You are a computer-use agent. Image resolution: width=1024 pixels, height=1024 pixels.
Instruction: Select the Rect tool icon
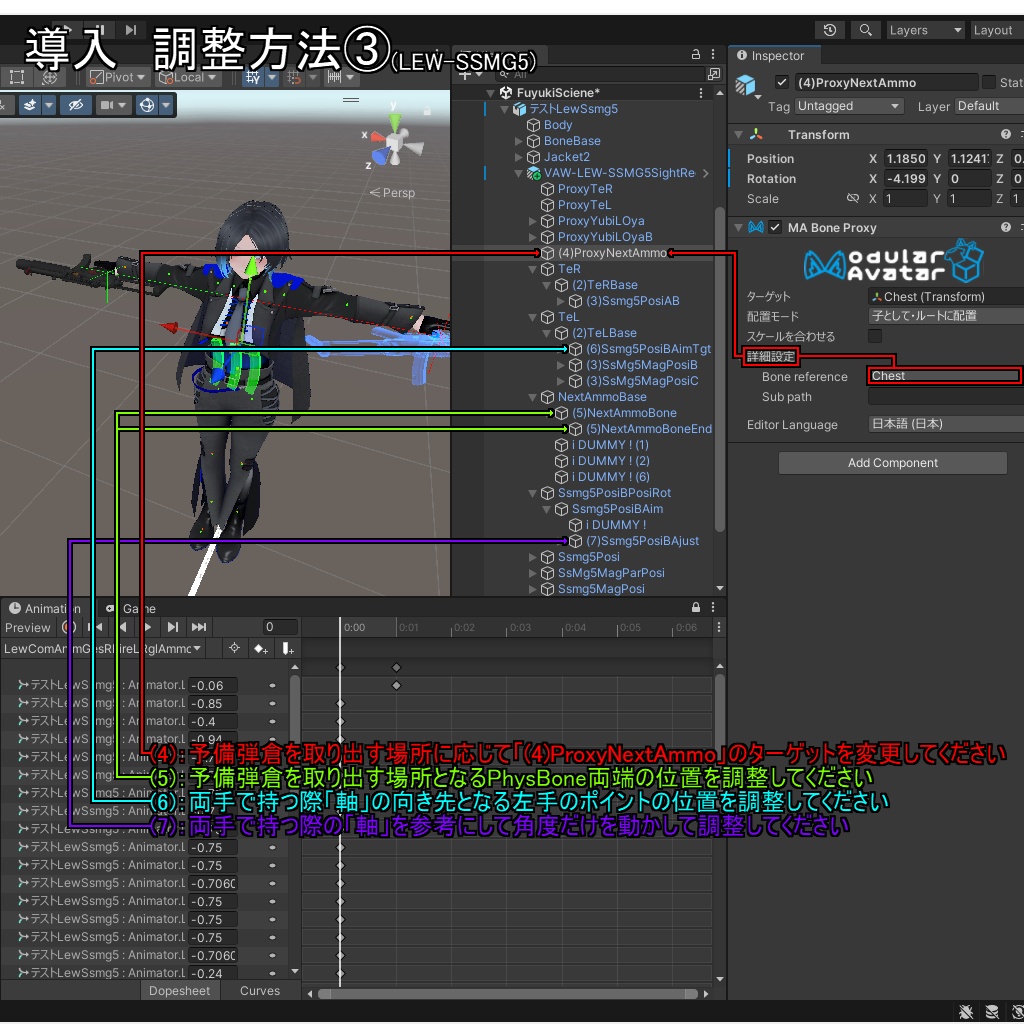[x=17, y=77]
